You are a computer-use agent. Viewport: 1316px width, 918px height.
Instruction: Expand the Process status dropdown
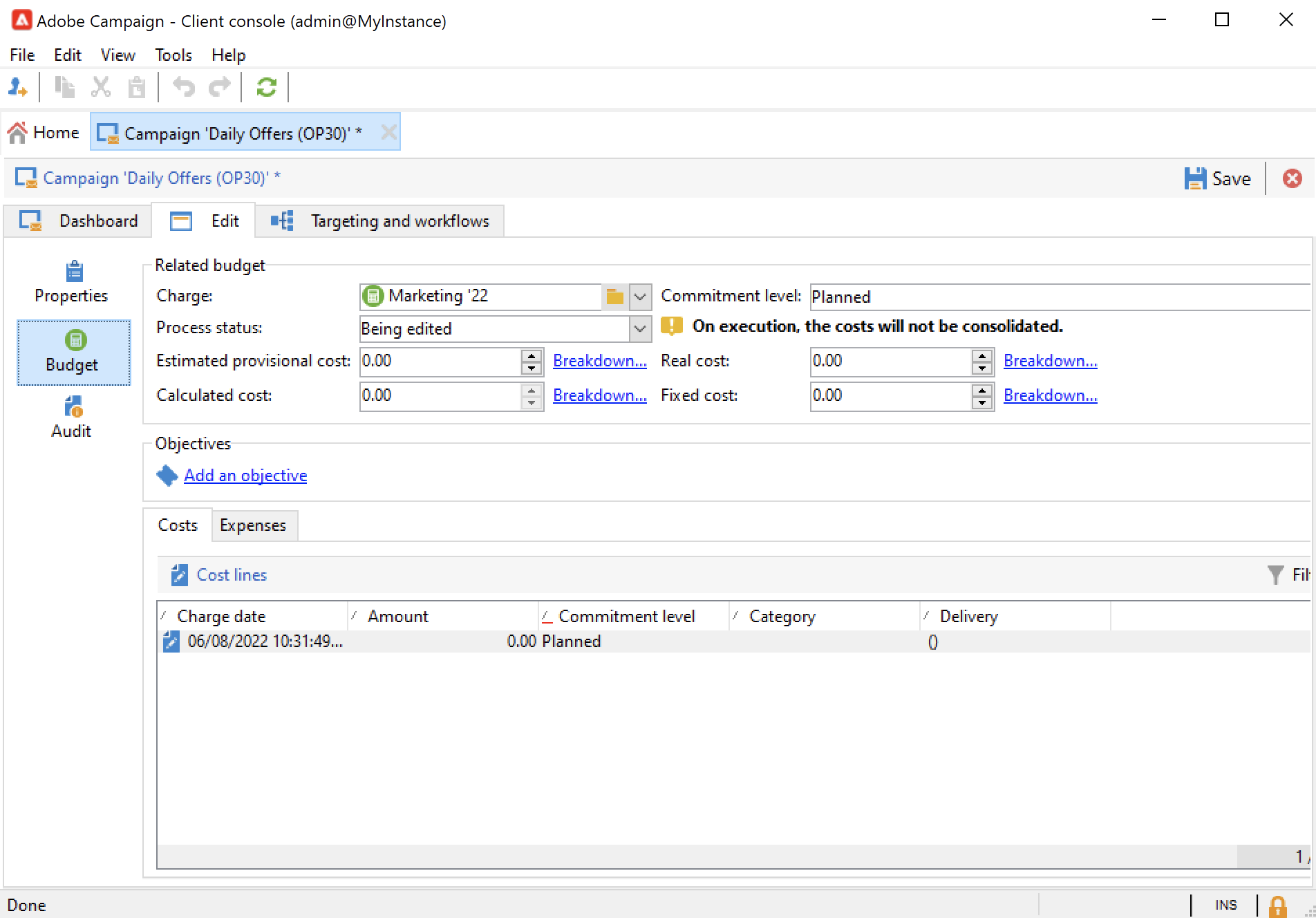pos(640,329)
